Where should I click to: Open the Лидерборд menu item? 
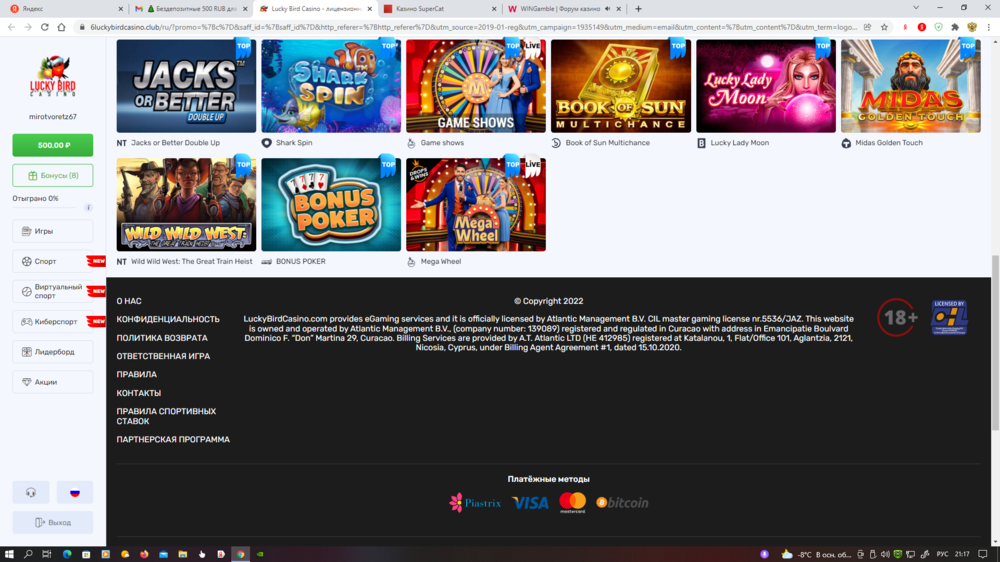[52, 352]
